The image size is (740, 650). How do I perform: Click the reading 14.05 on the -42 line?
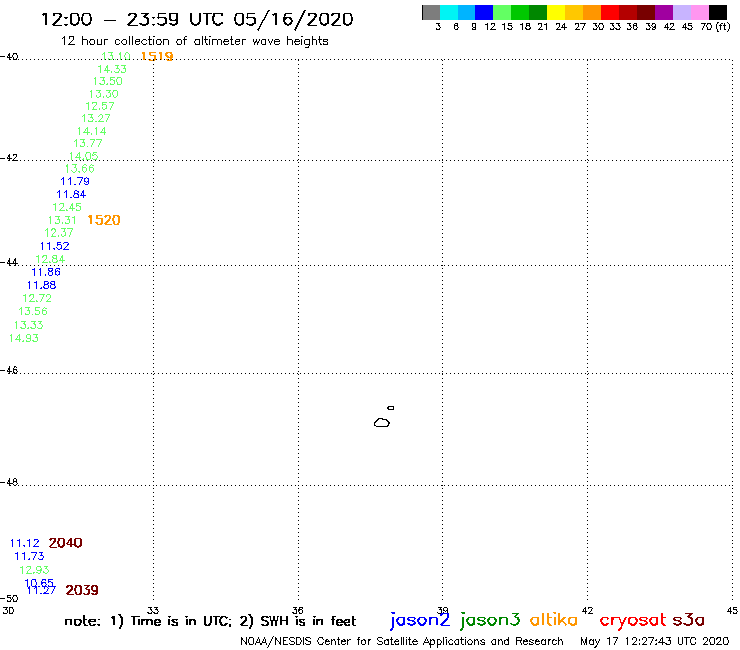click(x=84, y=156)
